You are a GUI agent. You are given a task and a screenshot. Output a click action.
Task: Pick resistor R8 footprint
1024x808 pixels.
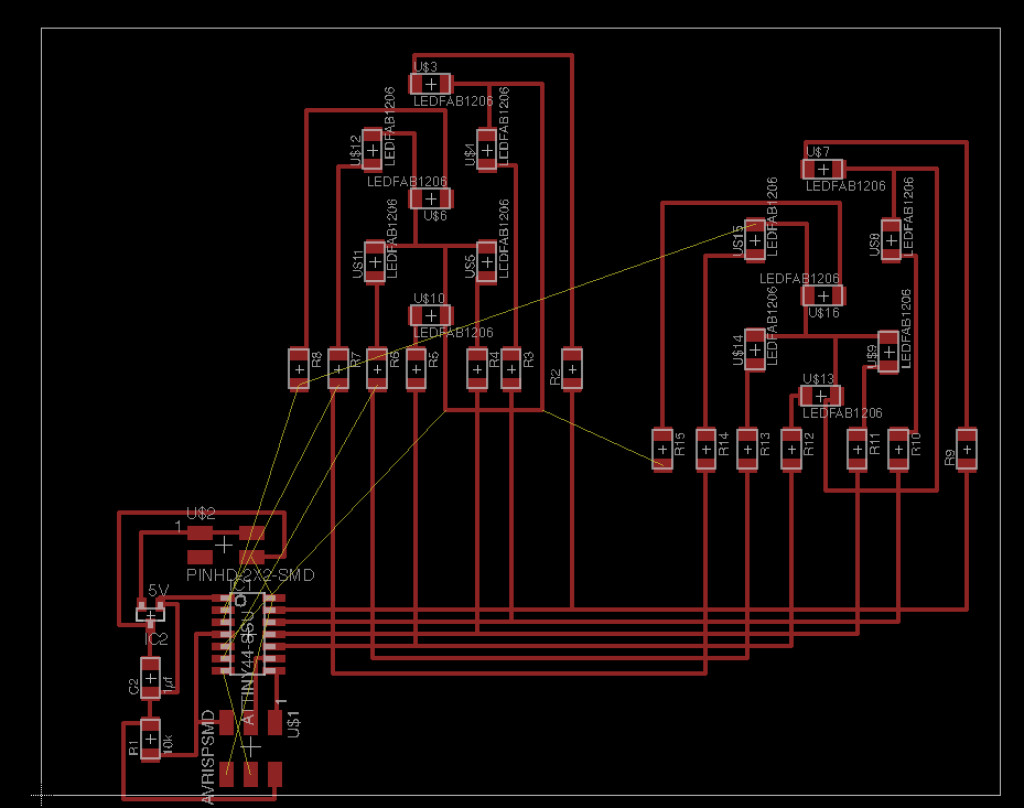[299, 370]
